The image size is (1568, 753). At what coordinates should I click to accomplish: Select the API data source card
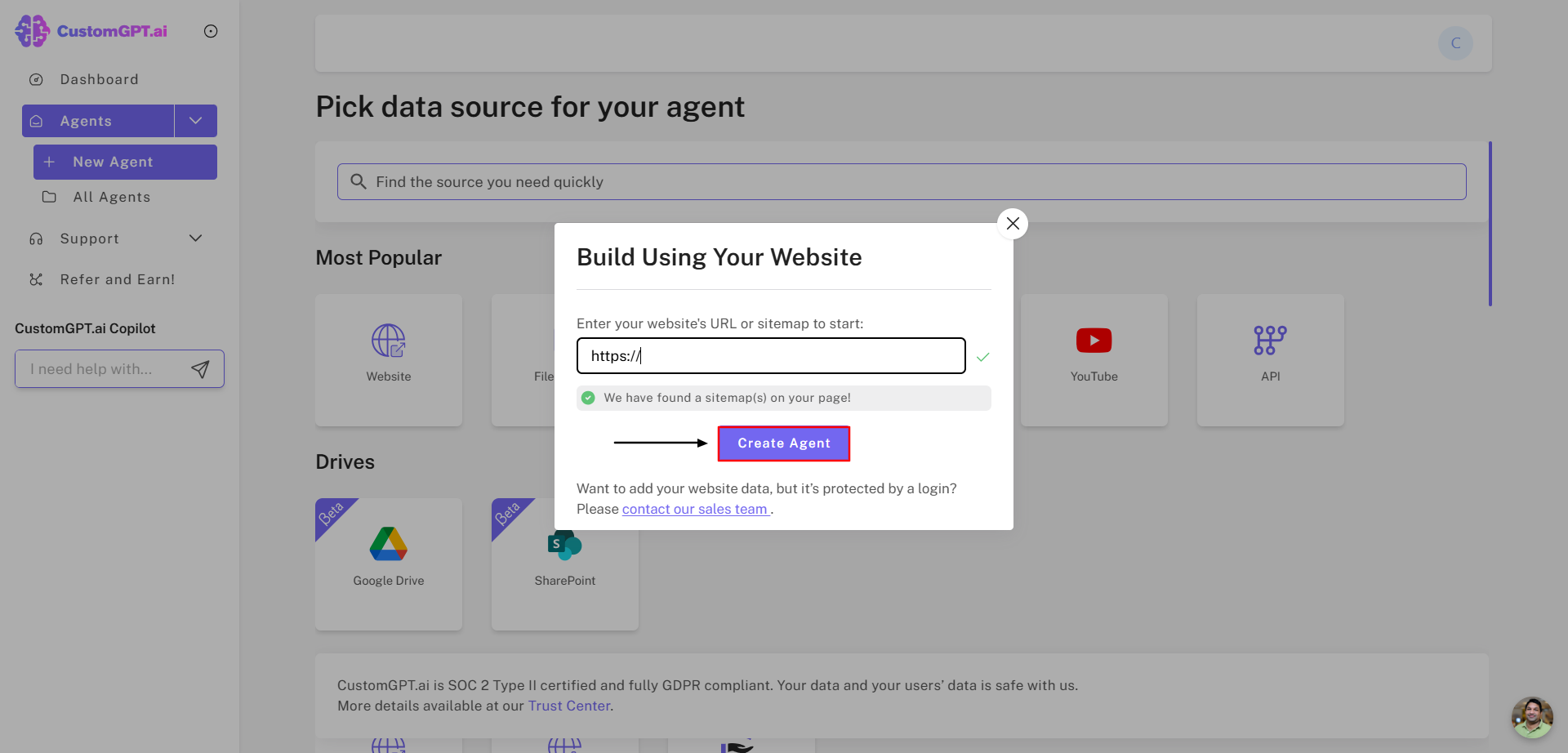[x=1271, y=360]
